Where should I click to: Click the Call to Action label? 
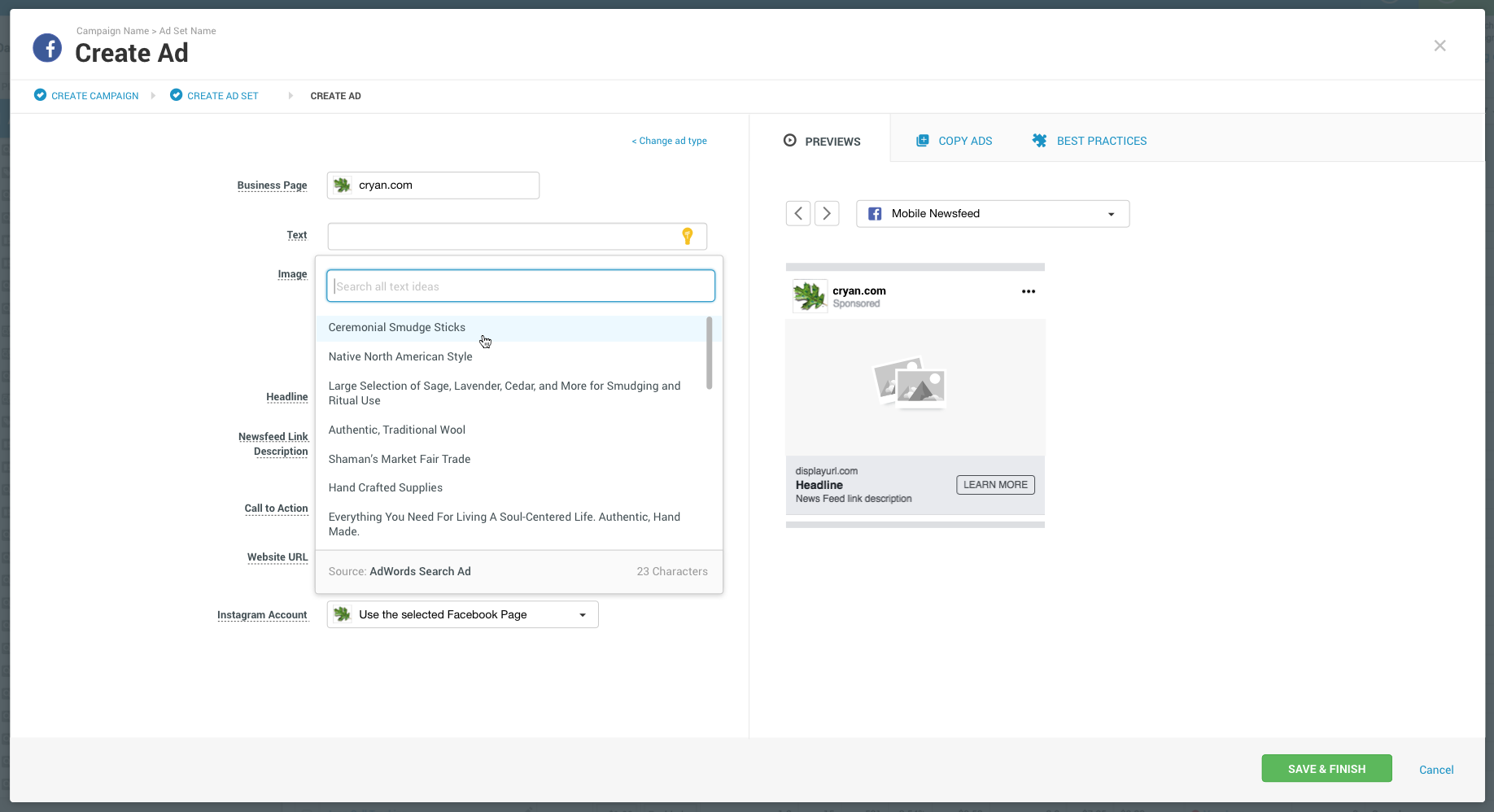[x=276, y=509]
